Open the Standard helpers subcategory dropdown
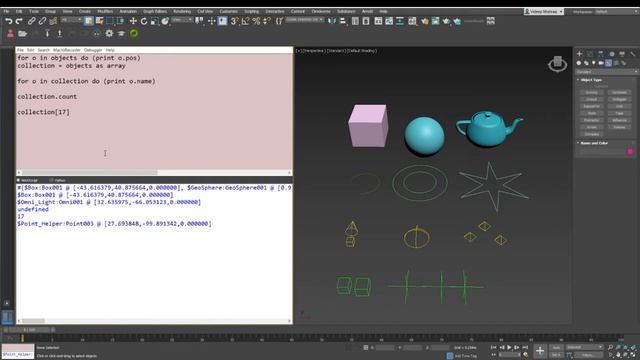 607,72
